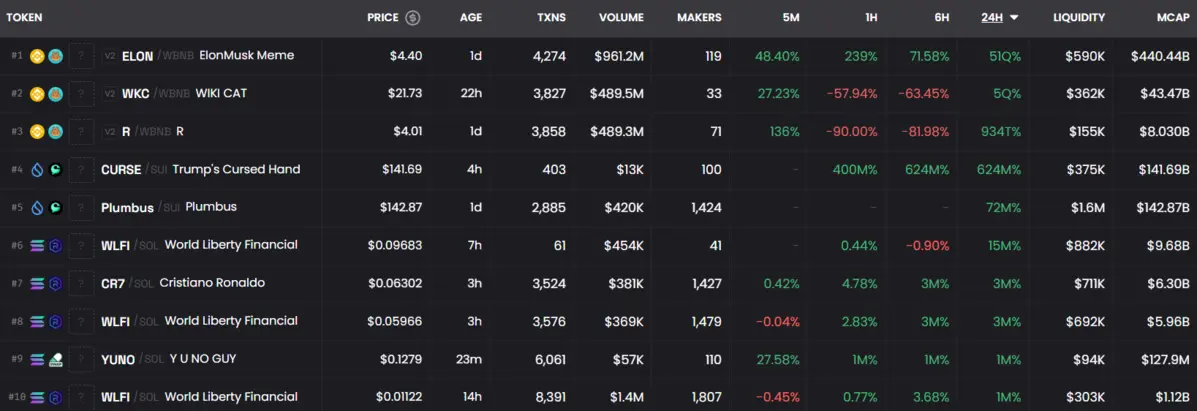Image resolution: width=1197 pixels, height=411 pixels.
Task: Click the Solana chain icon in CR7 row
Action: tap(37, 284)
